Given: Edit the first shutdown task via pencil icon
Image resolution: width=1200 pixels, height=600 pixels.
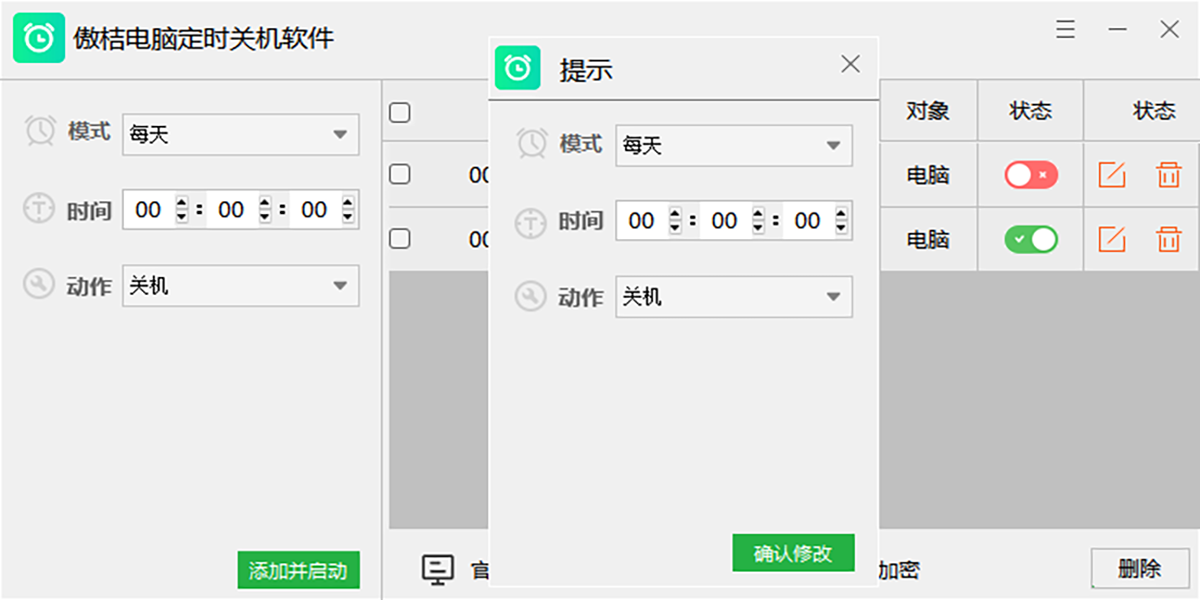Looking at the screenshot, I should pos(1111,175).
